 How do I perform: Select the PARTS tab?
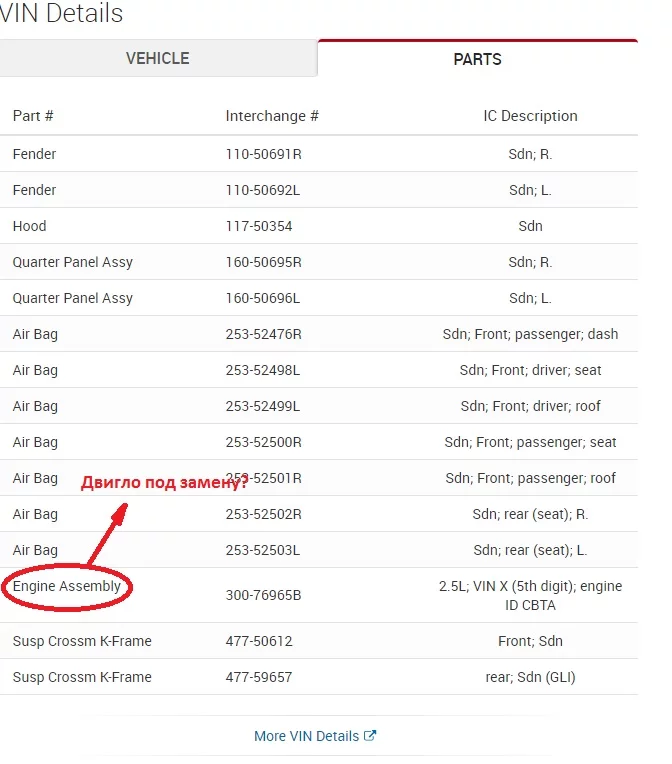(477, 59)
